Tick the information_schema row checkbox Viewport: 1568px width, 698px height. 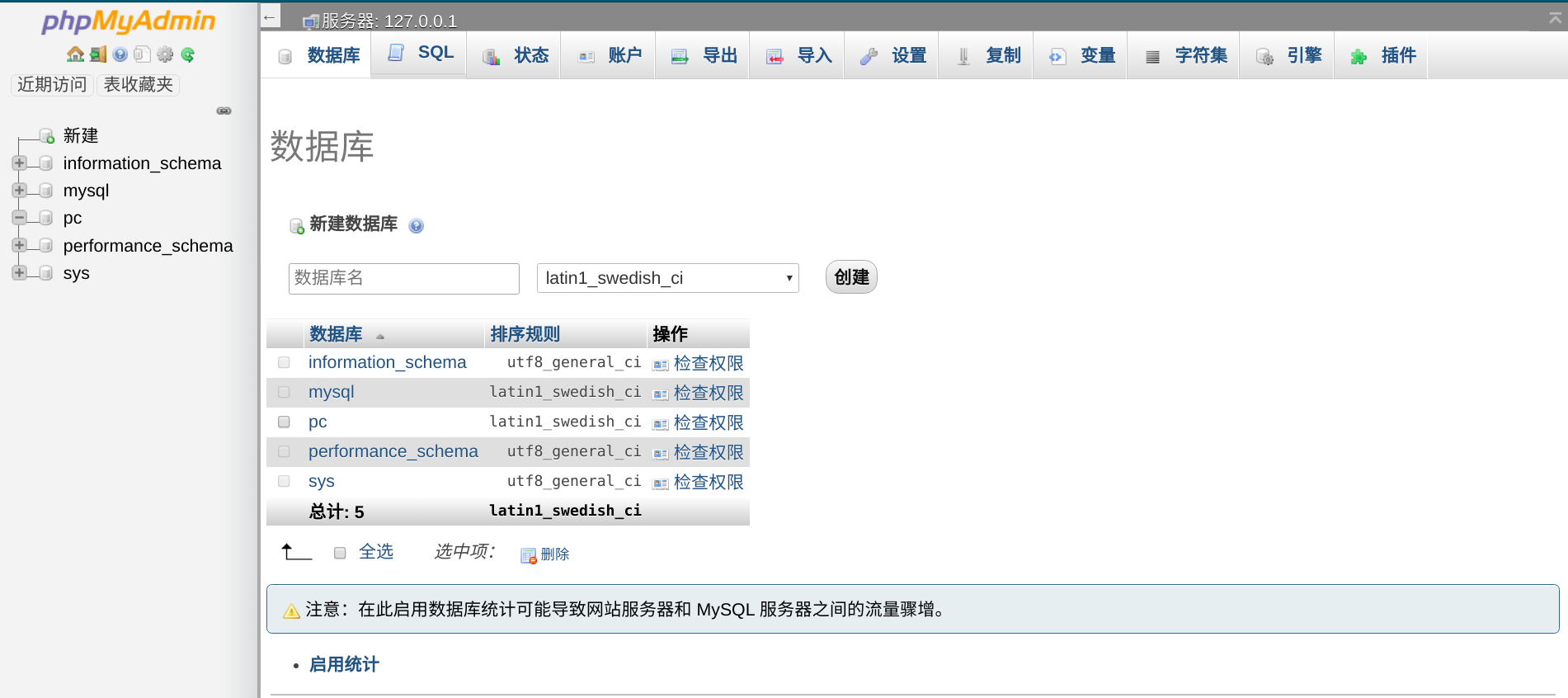click(x=284, y=362)
